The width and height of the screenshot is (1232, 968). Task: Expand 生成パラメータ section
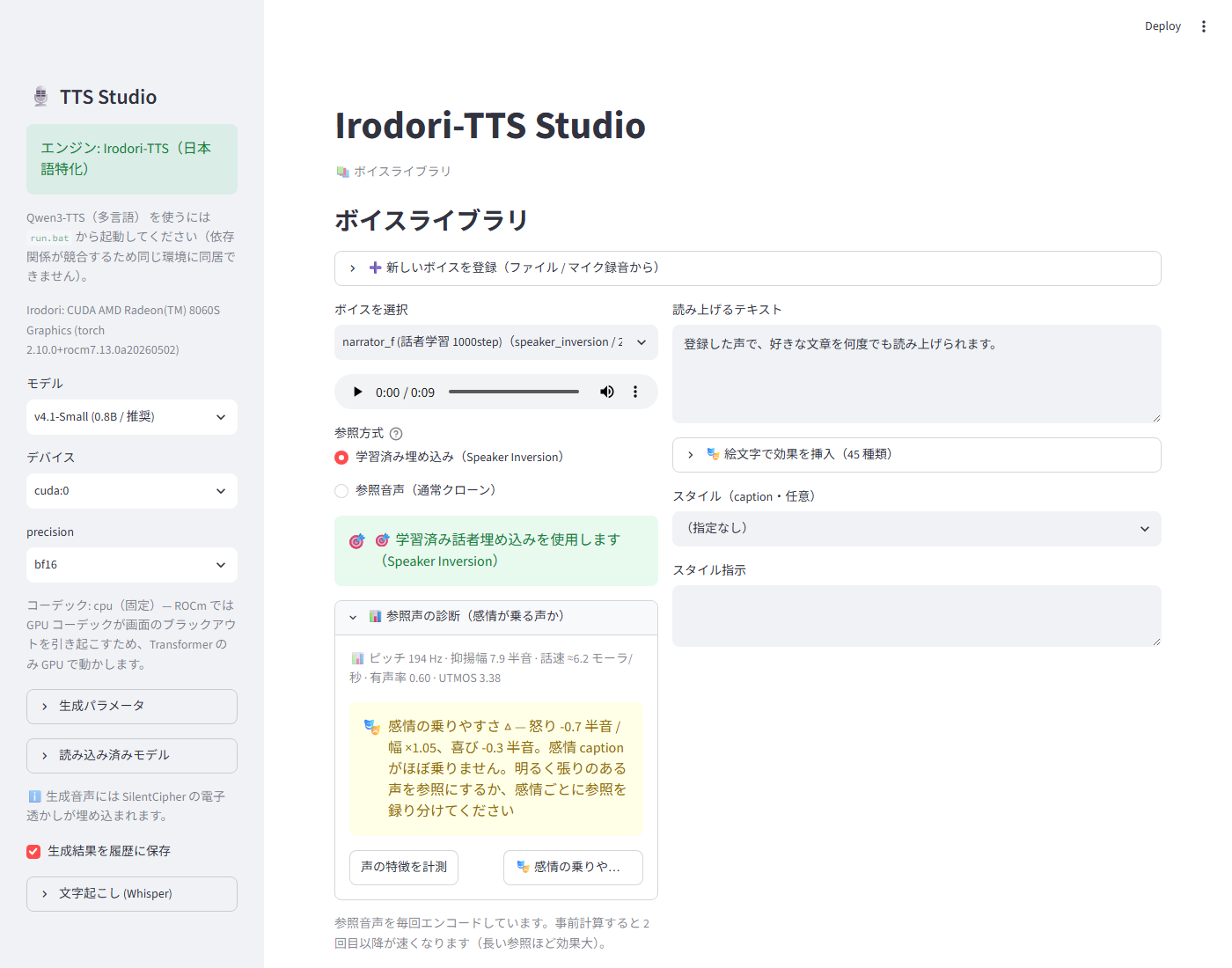132,707
